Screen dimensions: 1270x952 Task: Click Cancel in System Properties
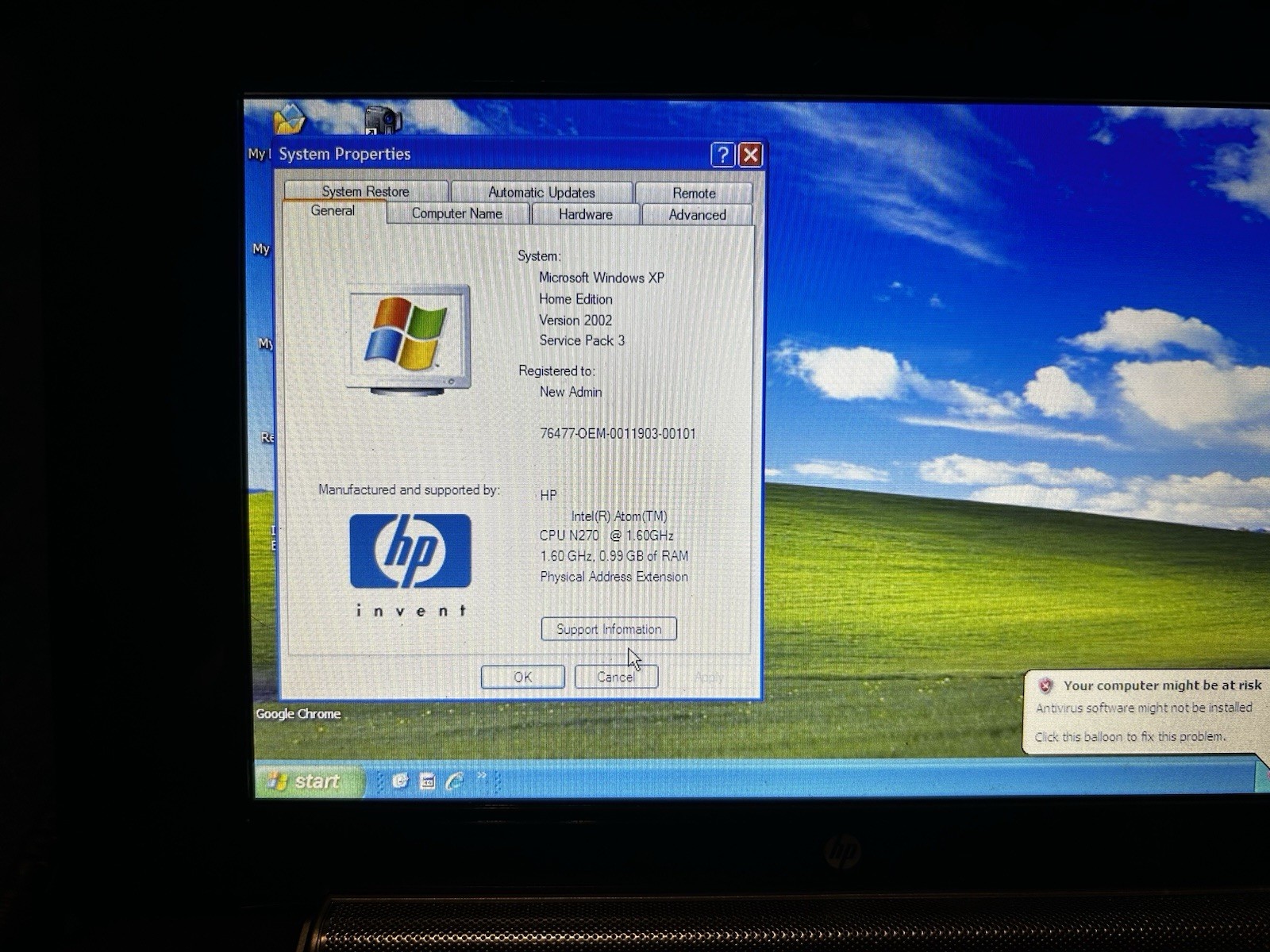point(616,677)
